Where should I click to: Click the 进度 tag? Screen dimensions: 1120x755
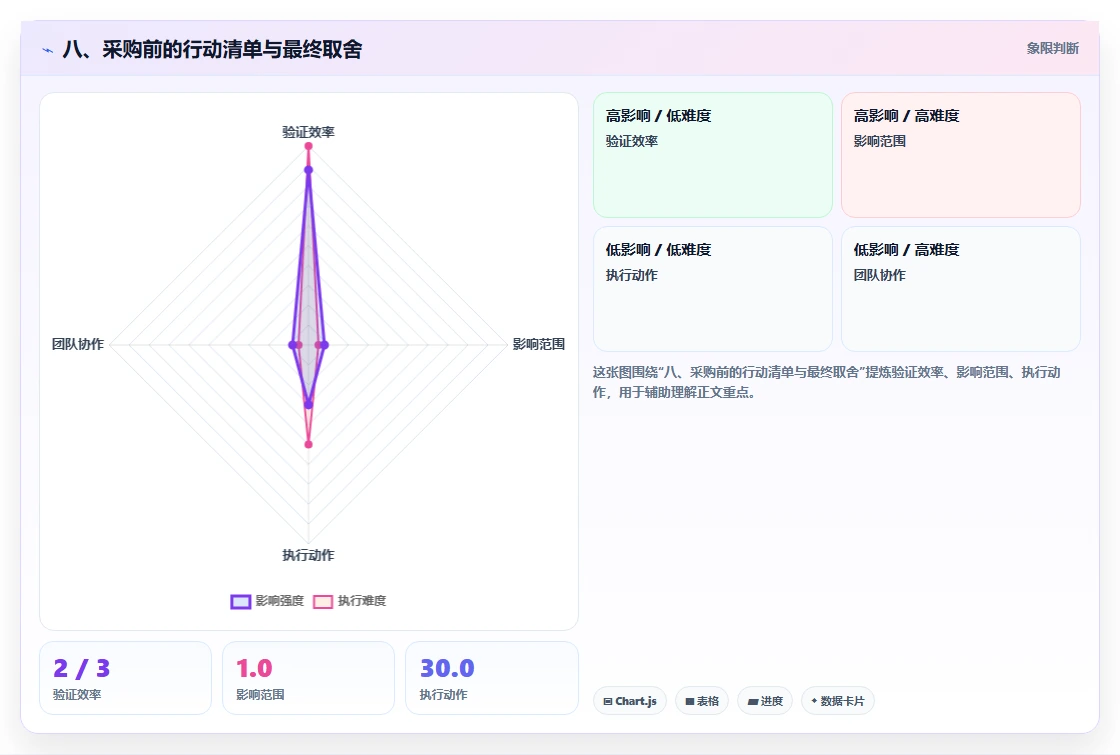coord(765,701)
